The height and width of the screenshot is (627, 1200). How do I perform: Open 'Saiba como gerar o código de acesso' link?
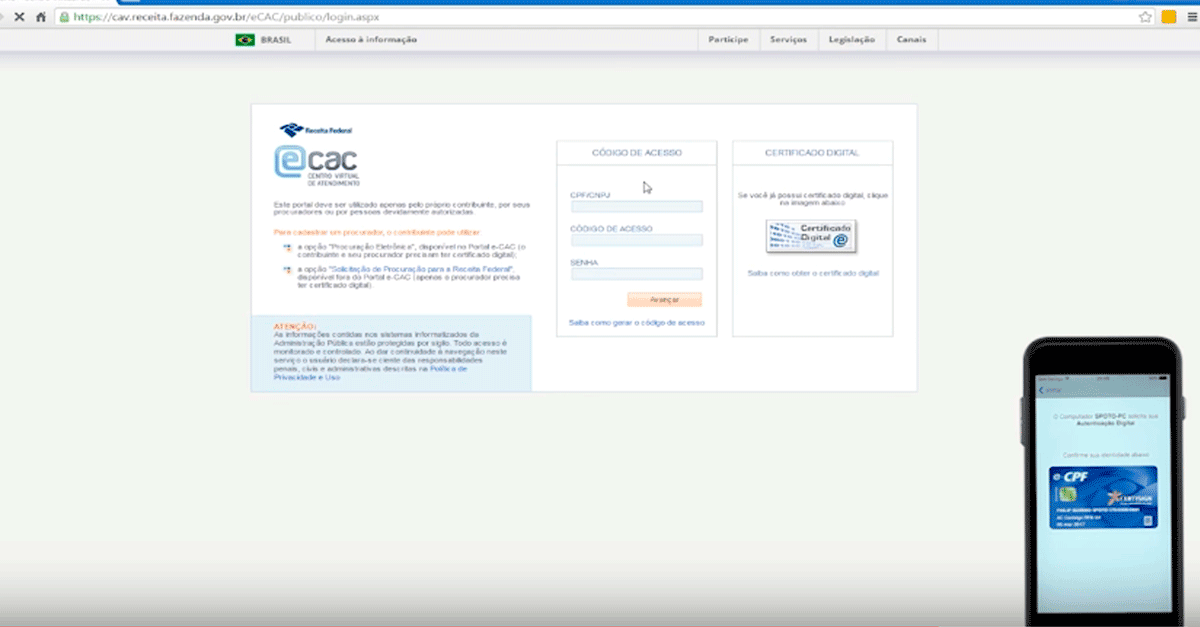pos(637,323)
